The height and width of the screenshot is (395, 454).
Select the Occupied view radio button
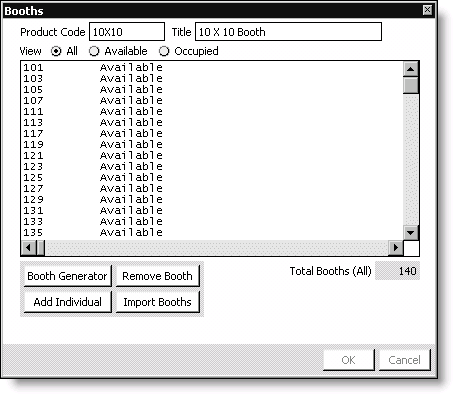[164, 51]
